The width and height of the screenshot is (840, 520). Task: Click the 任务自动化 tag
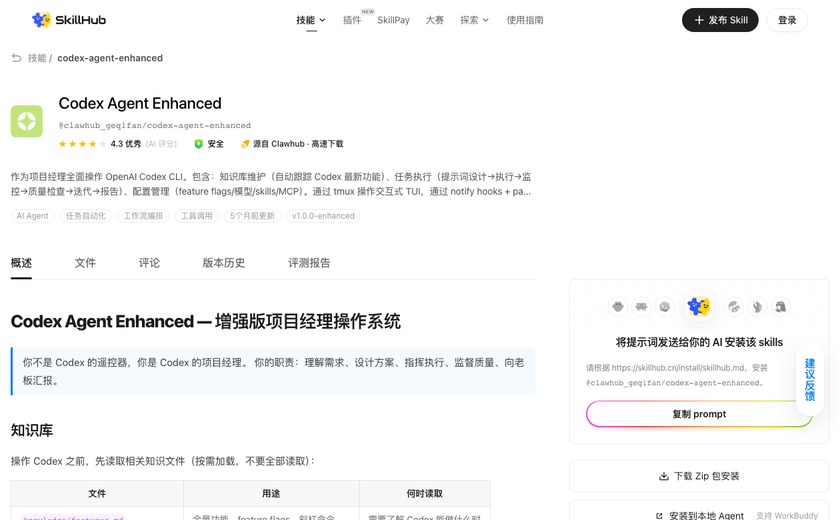pos(86,216)
